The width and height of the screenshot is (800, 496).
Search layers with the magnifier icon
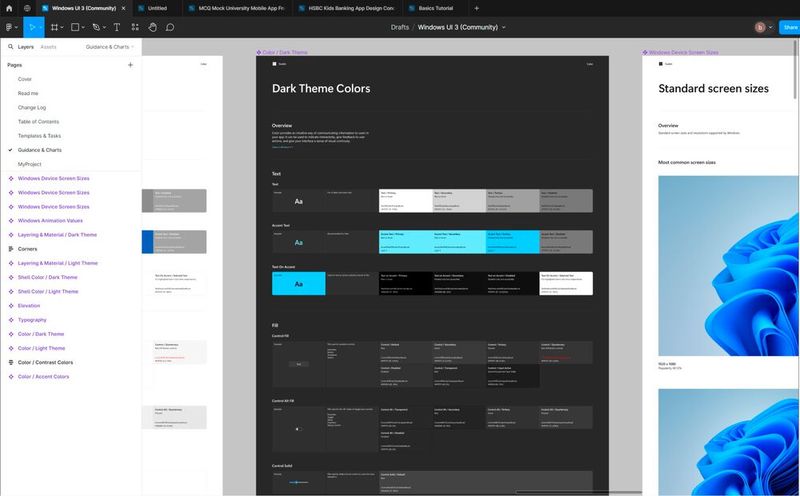[10, 47]
